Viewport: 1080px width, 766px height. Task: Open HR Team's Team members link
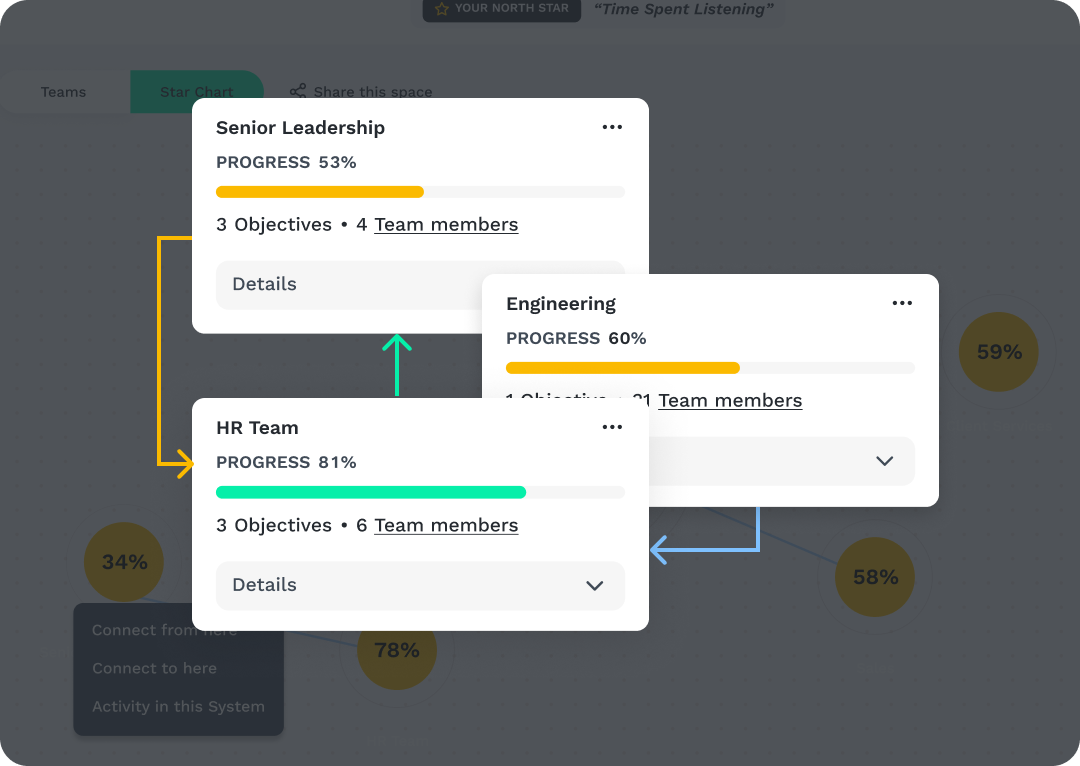pyautogui.click(x=446, y=525)
